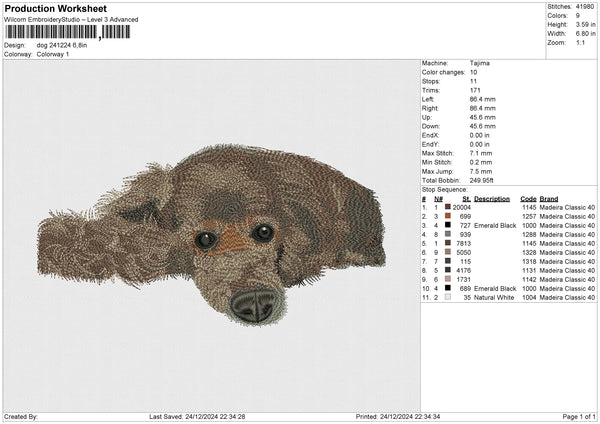Click the stop 9 swatch, code 1142

pyautogui.click(x=447, y=279)
